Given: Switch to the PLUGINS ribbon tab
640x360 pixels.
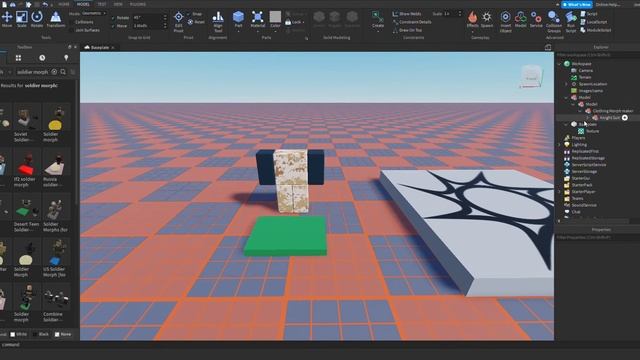Looking at the screenshot, I should (138, 4).
